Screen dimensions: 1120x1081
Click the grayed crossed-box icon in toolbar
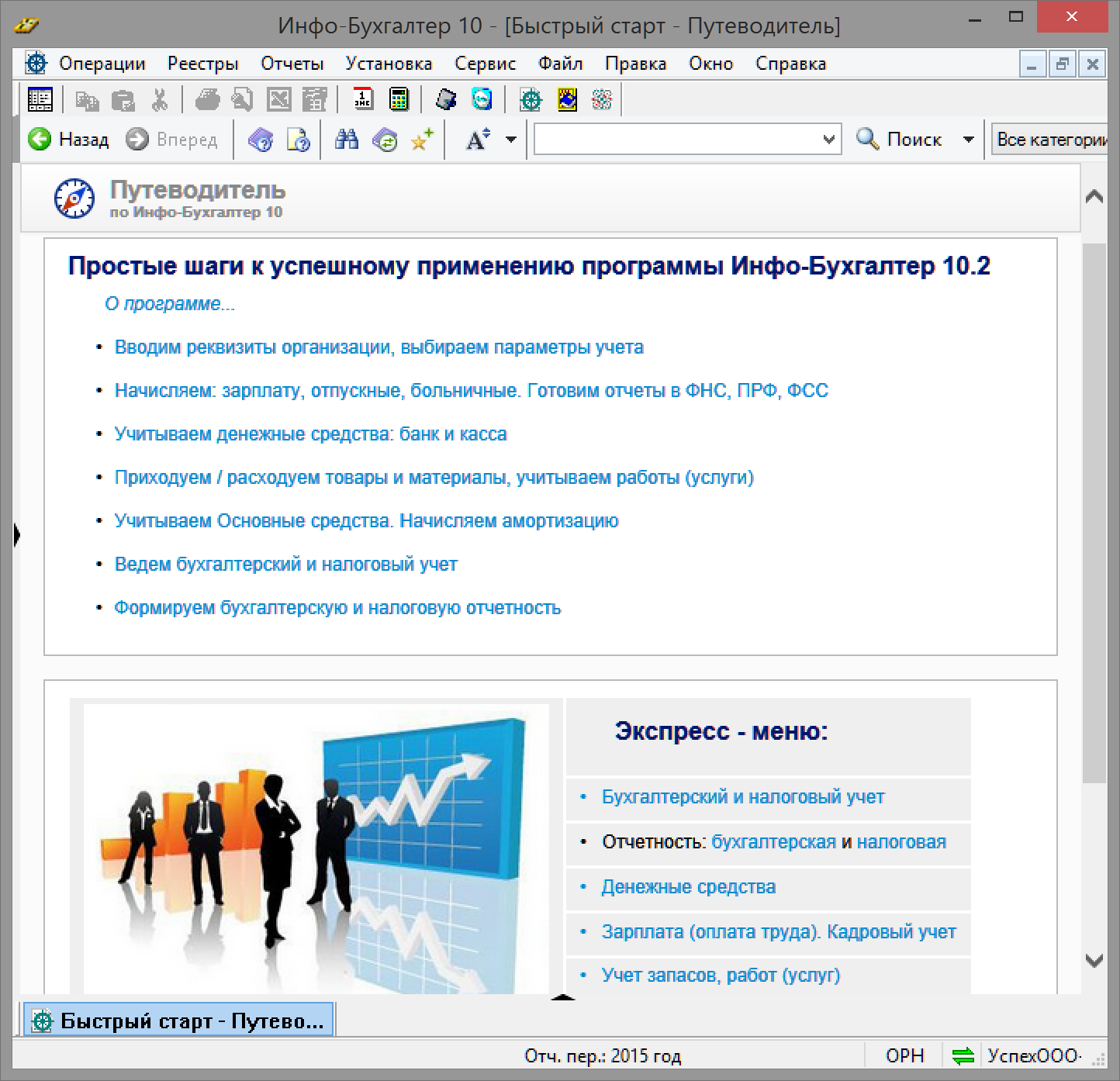pyautogui.click(x=279, y=99)
